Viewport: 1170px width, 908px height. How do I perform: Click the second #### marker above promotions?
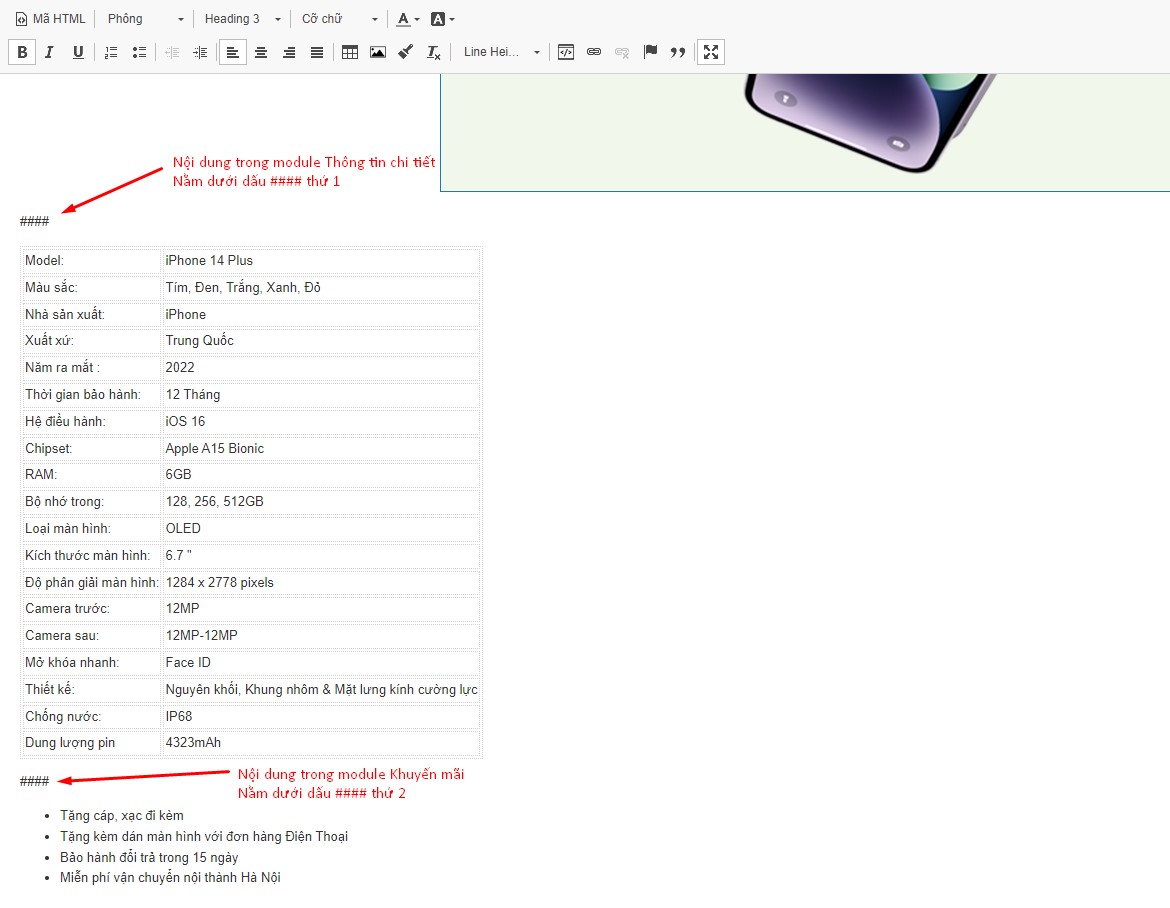(34, 781)
